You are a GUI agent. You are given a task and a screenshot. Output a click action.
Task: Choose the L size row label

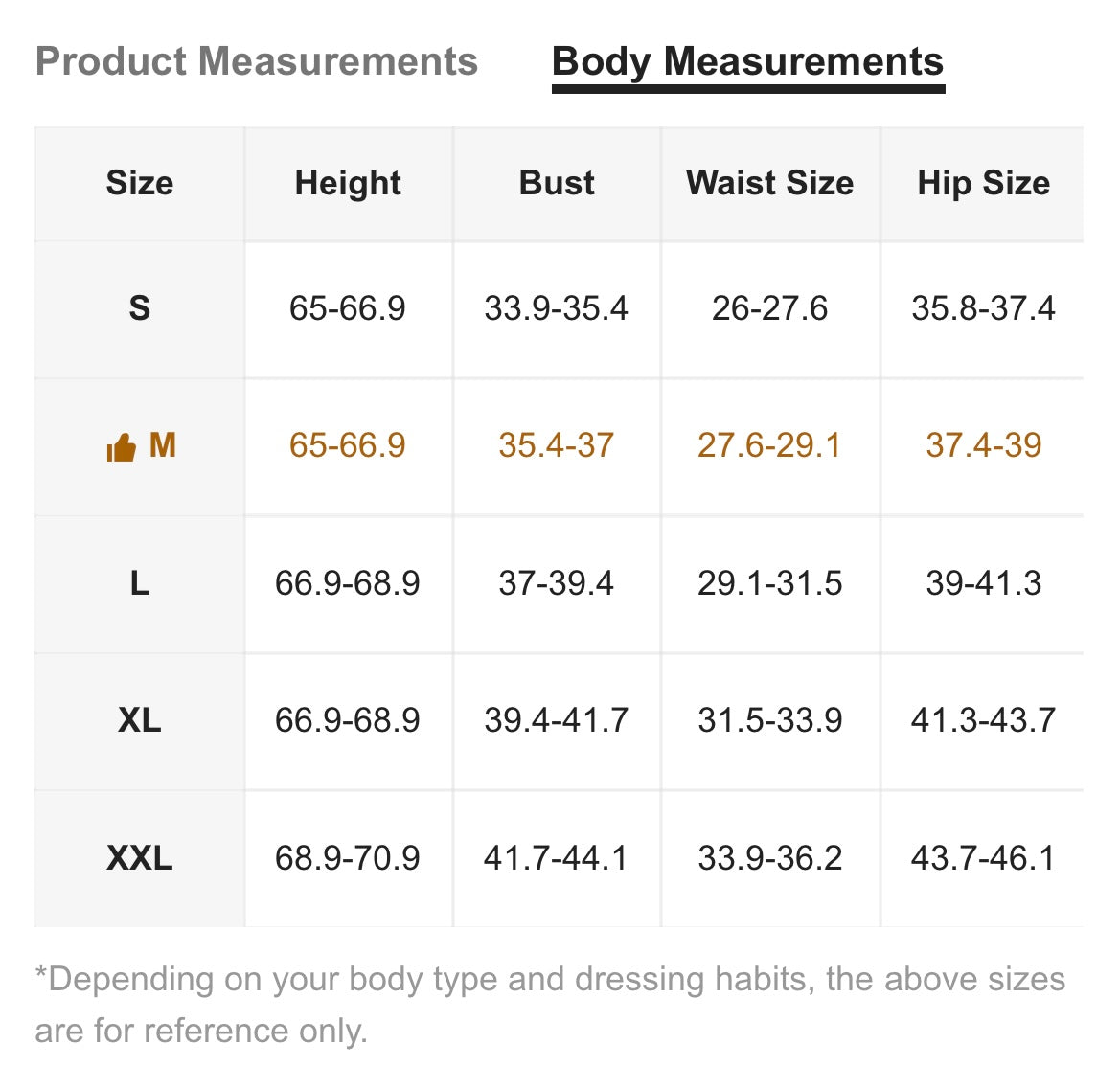point(139,583)
